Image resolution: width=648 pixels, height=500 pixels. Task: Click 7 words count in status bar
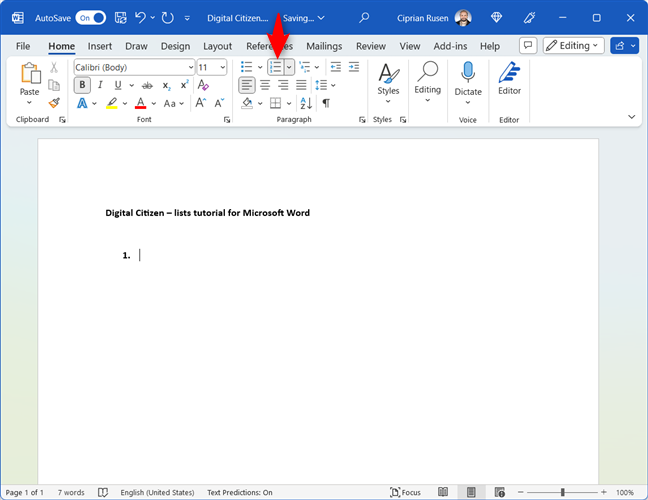click(x=71, y=492)
